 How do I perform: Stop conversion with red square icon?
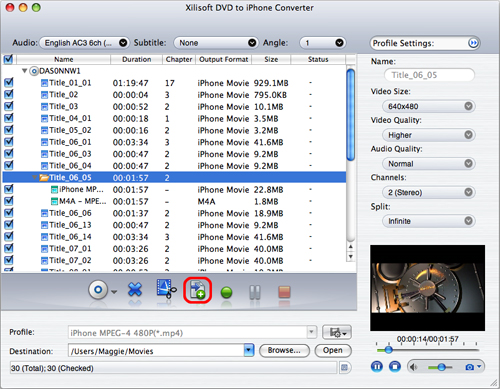tap(284, 292)
